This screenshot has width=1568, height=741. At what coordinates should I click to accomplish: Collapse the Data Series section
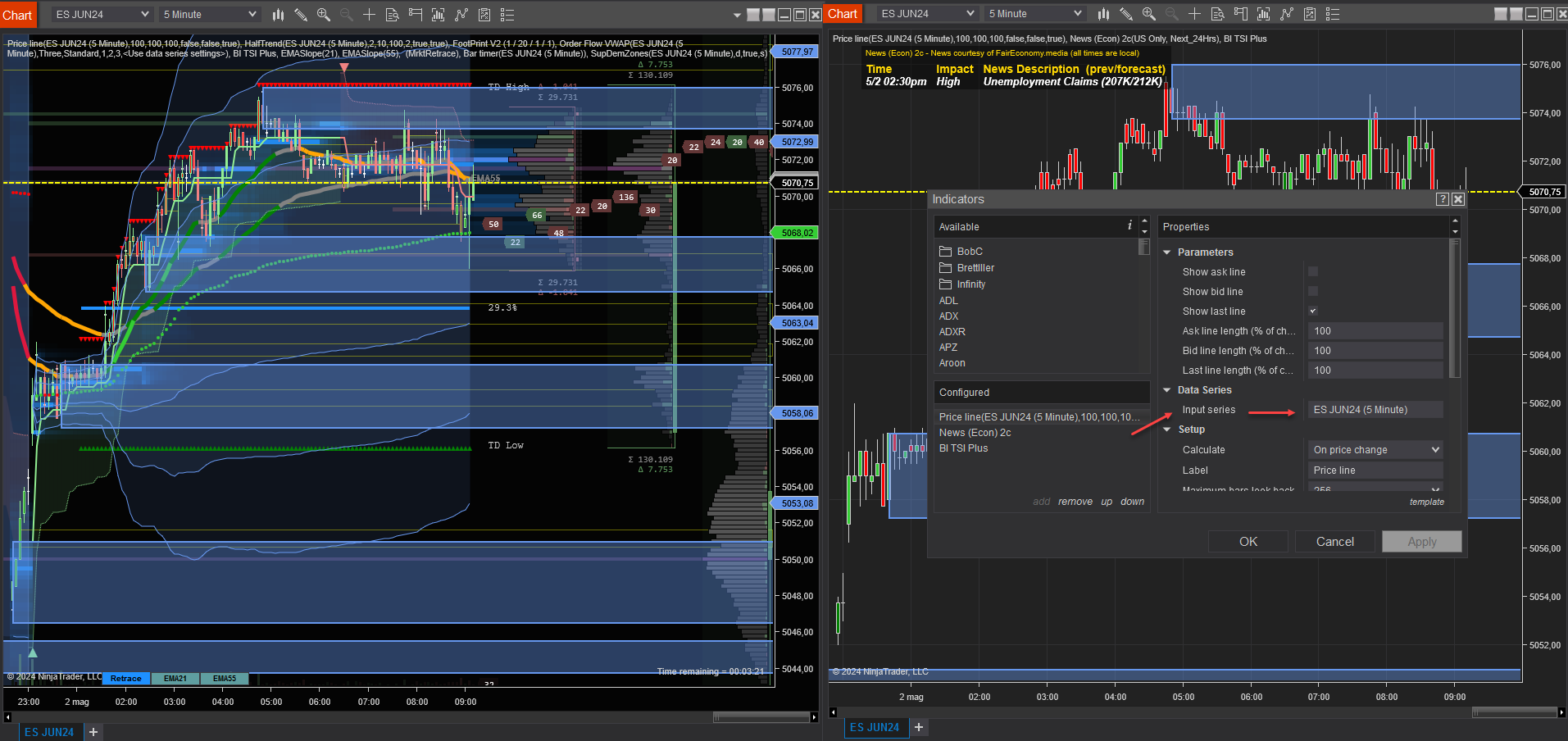[x=1167, y=390]
